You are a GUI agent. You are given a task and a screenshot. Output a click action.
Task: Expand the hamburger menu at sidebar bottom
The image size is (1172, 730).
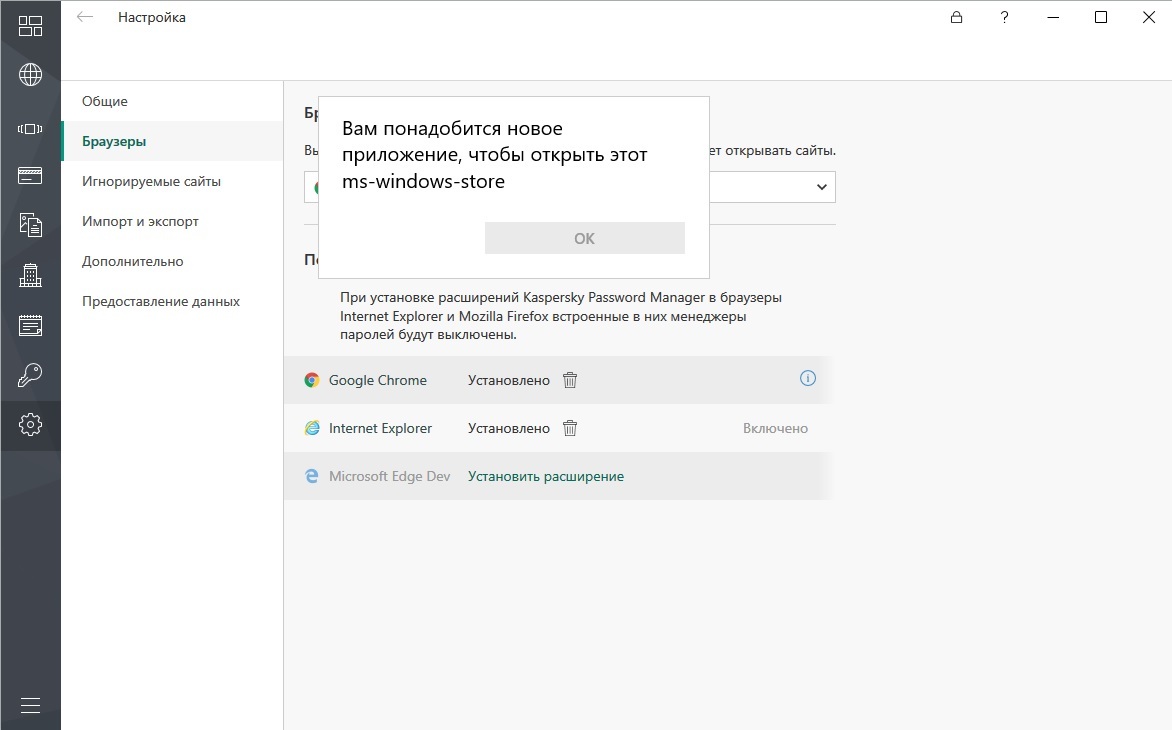pos(30,705)
